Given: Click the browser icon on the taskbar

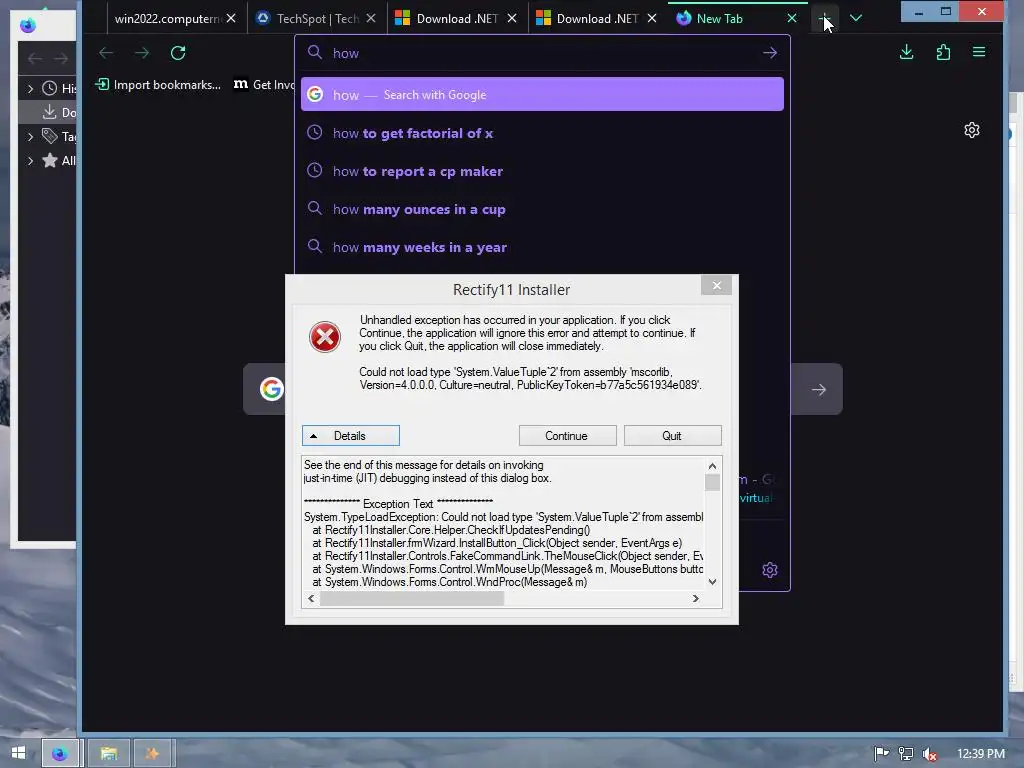Looking at the screenshot, I should click(x=60, y=753).
